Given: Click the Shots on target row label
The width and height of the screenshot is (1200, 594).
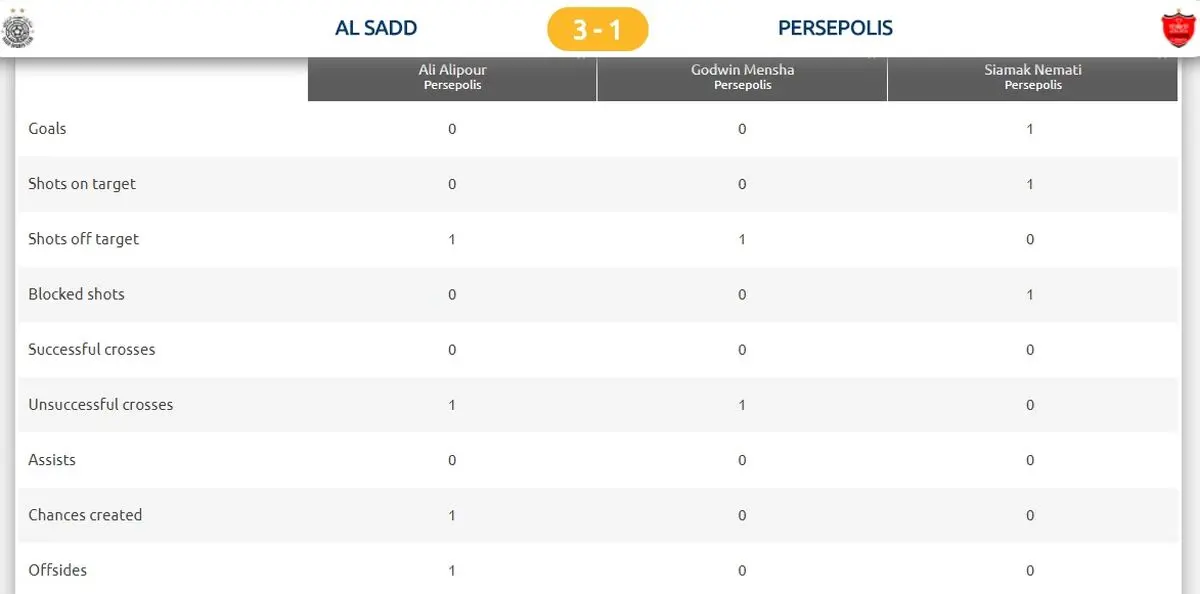Looking at the screenshot, I should click(82, 184).
